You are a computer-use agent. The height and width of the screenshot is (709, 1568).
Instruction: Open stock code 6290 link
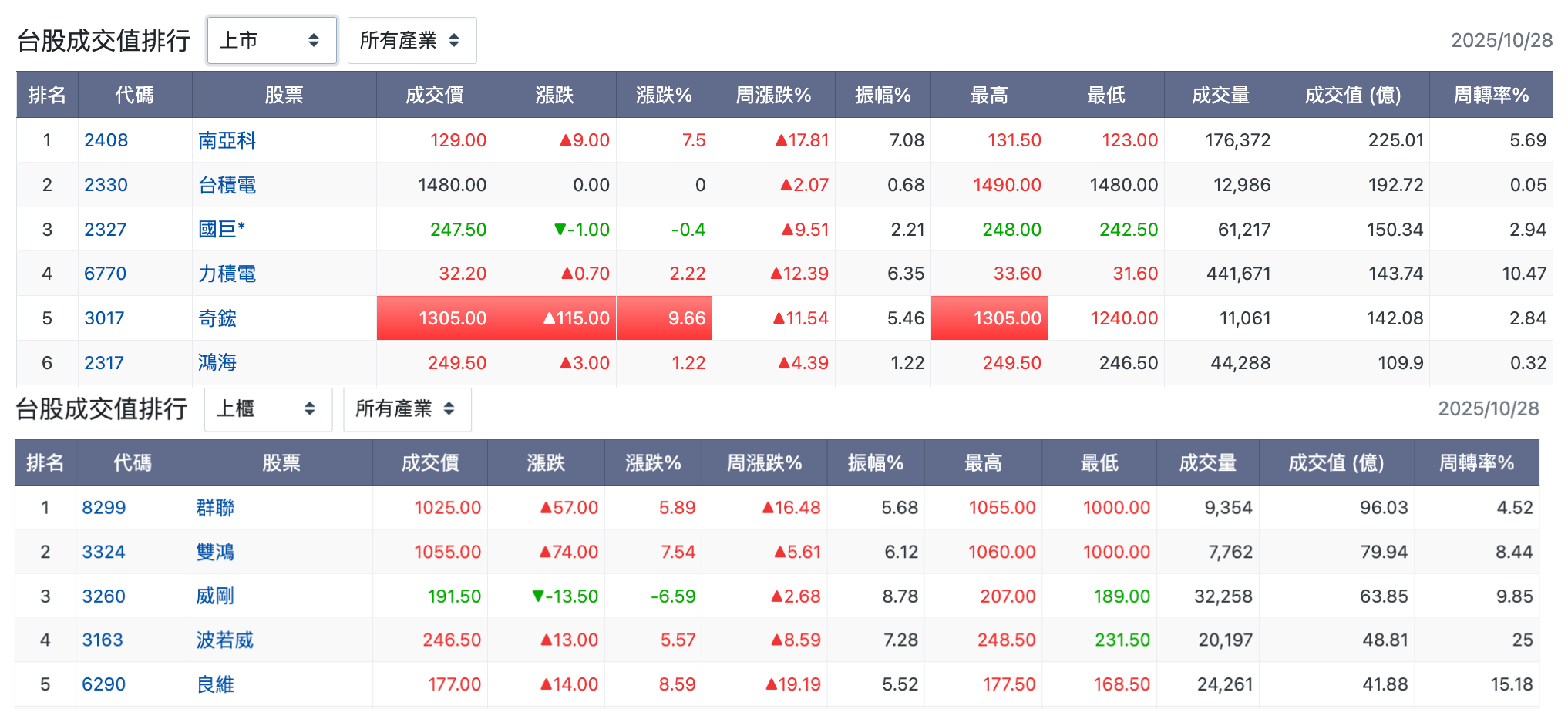pyautogui.click(x=104, y=684)
